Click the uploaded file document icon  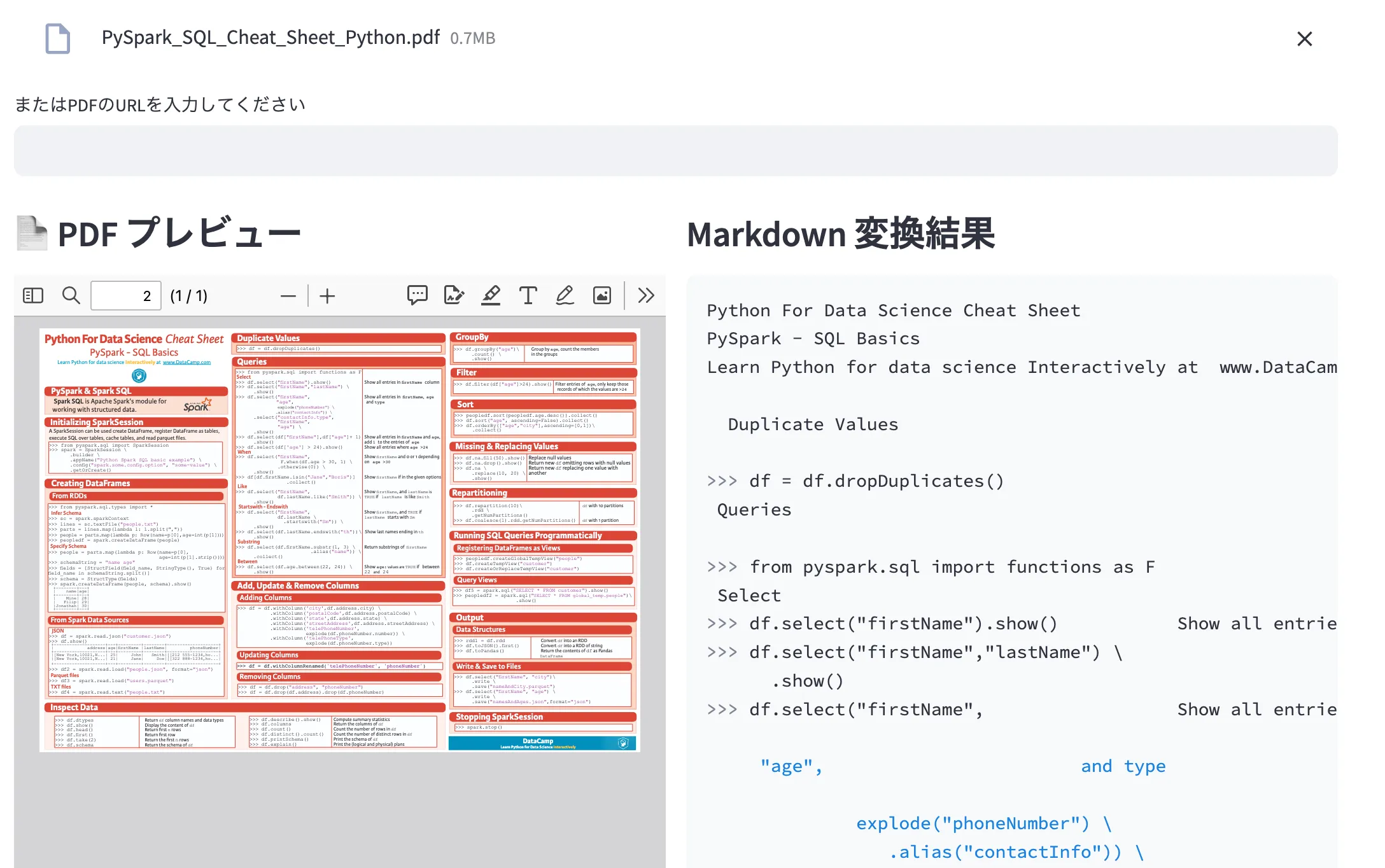click(x=57, y=39)
